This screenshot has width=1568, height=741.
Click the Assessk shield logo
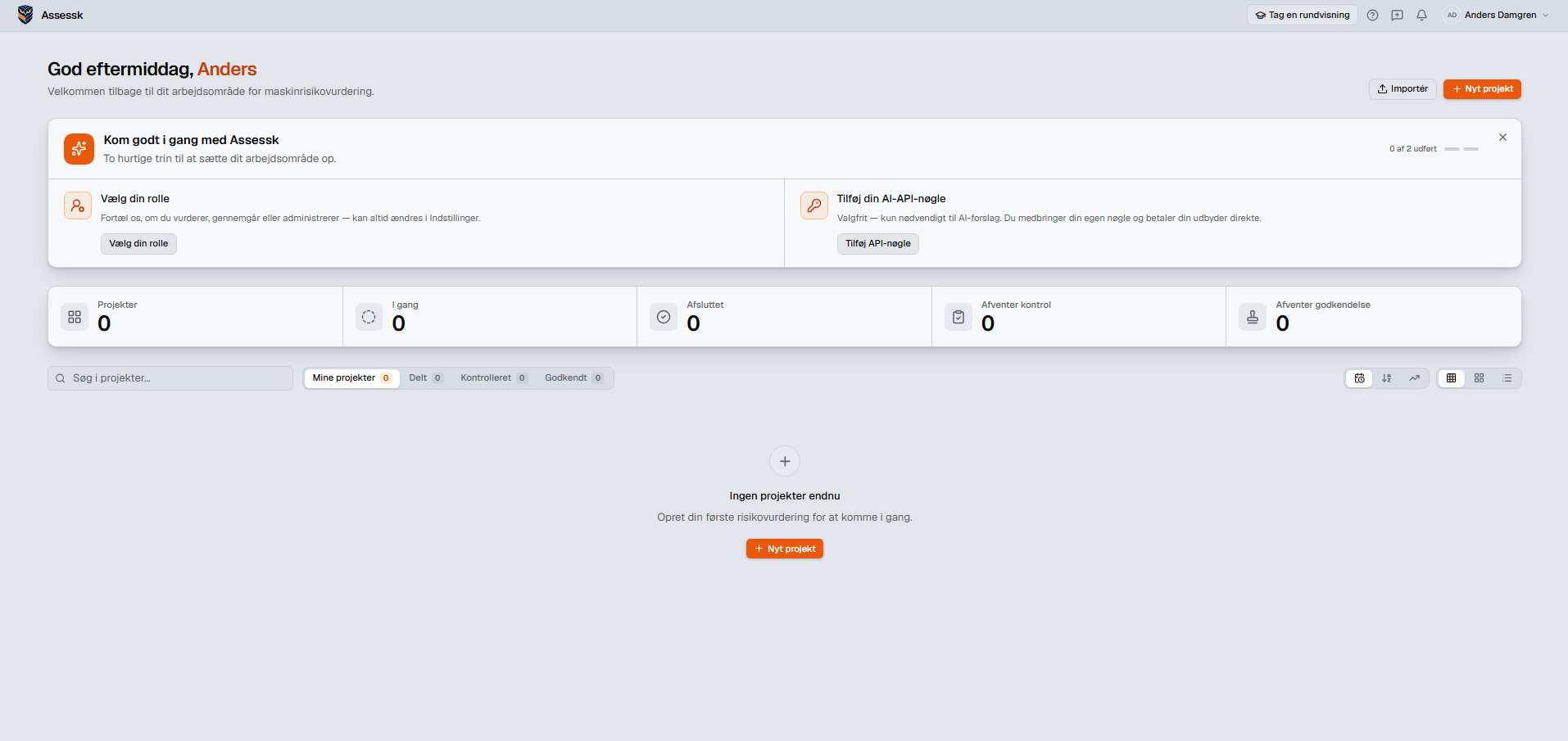25,15
